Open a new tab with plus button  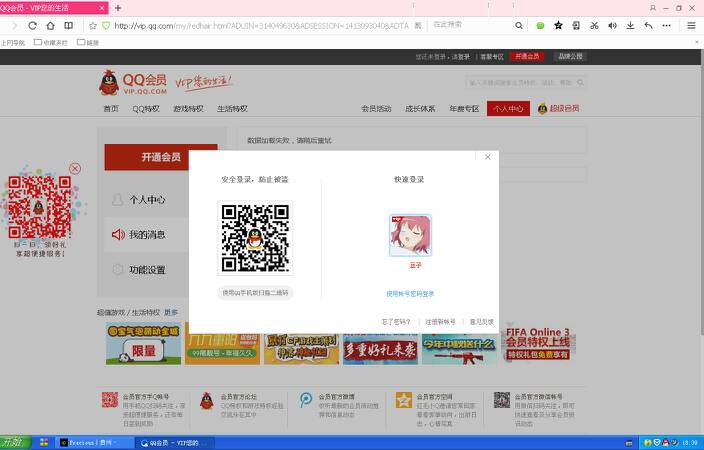(x=118, y=8)
